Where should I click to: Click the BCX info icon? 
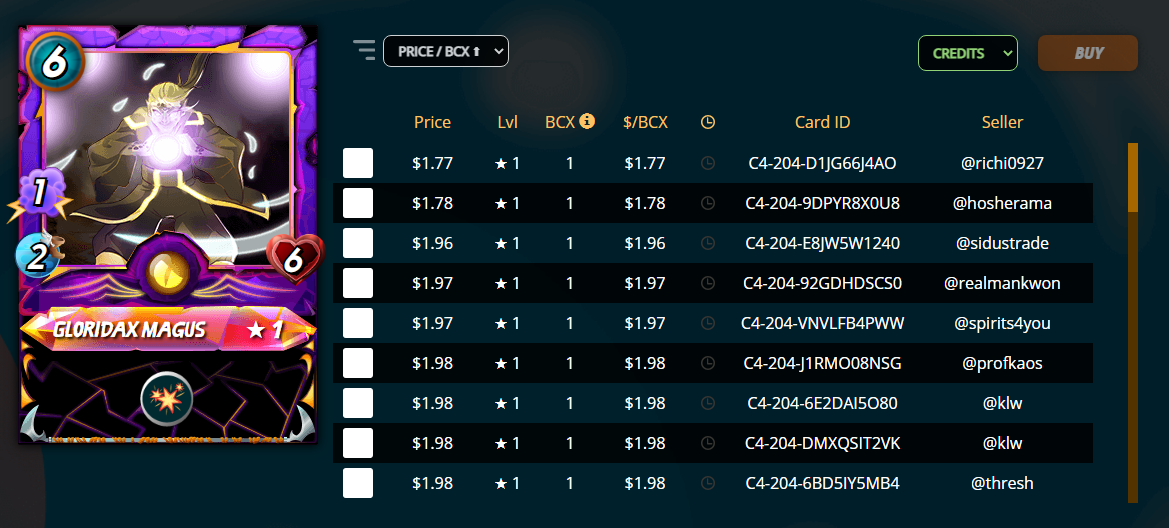point(587,121)
